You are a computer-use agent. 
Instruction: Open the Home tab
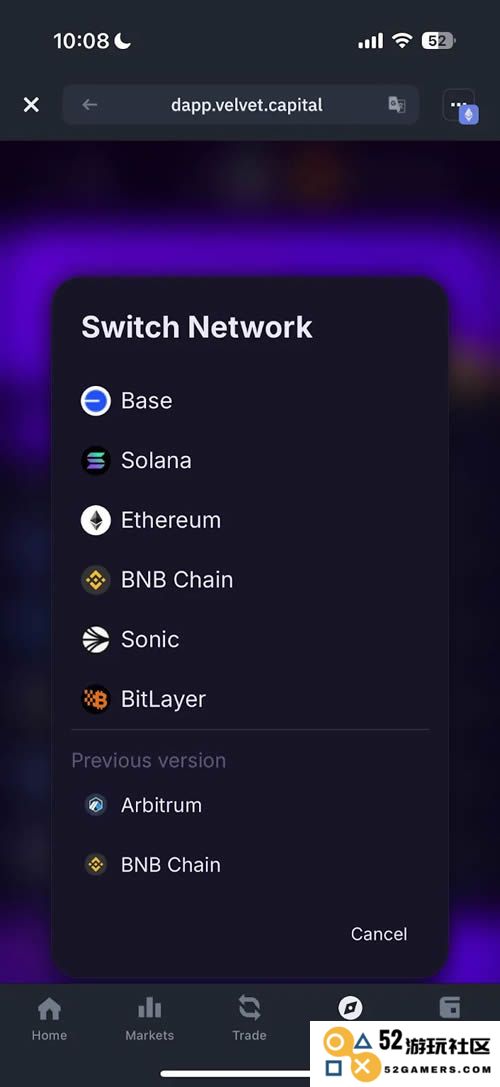49,1019
